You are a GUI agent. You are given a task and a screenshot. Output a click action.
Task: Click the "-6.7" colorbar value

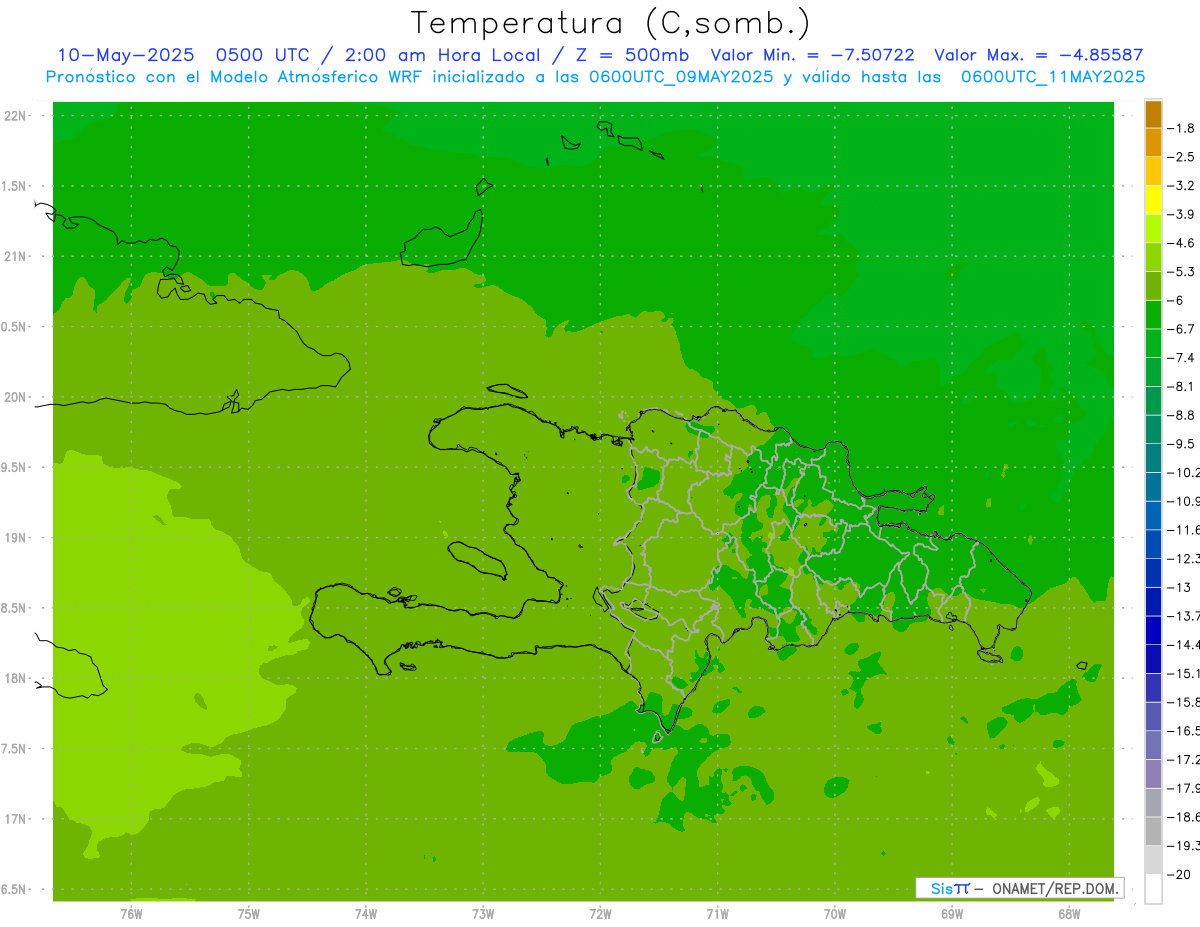(x=1181, y=329)
